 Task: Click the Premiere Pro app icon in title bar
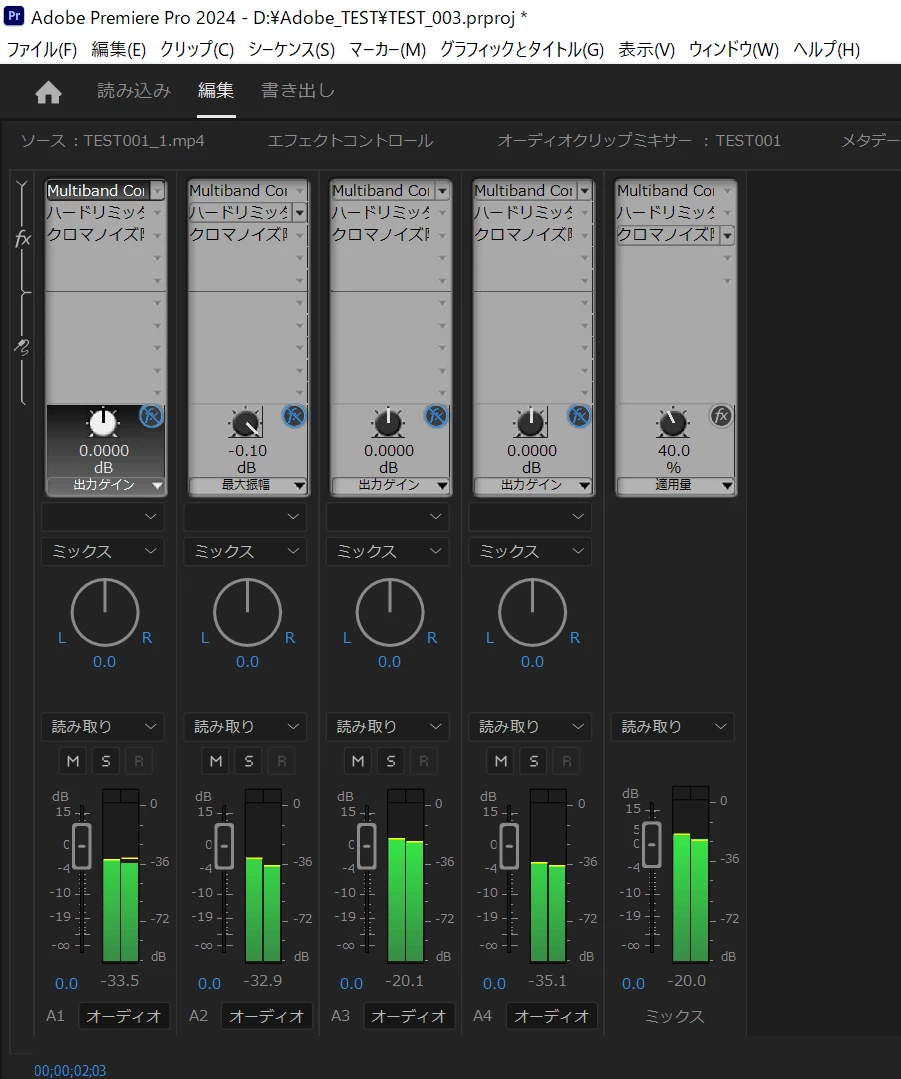14,16
